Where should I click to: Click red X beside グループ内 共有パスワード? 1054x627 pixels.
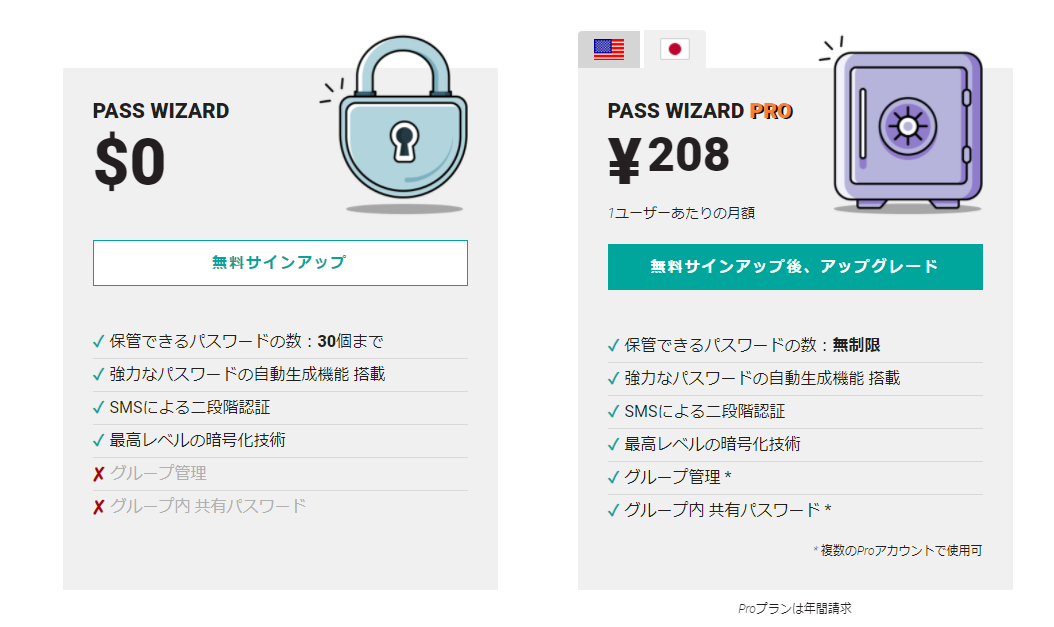coord(99,507)
